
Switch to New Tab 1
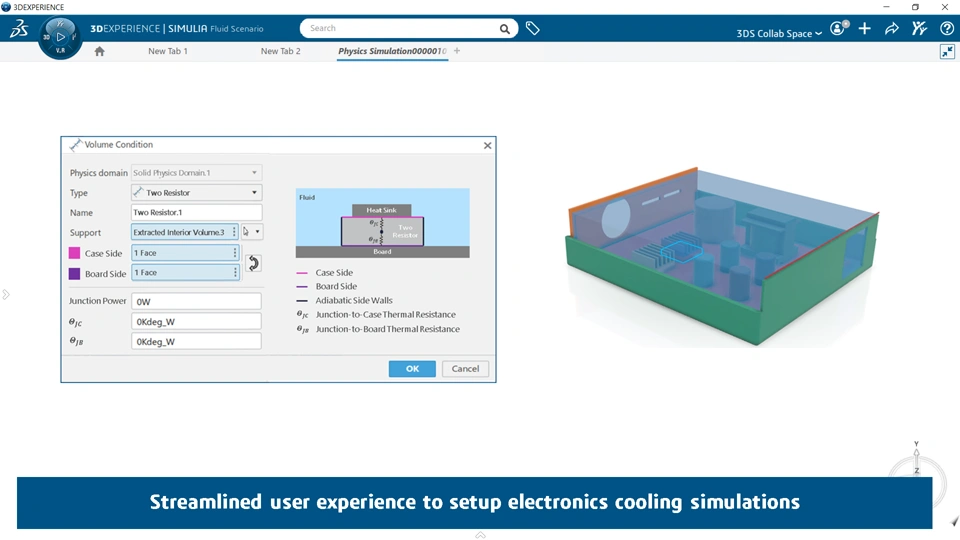[168, 51]
